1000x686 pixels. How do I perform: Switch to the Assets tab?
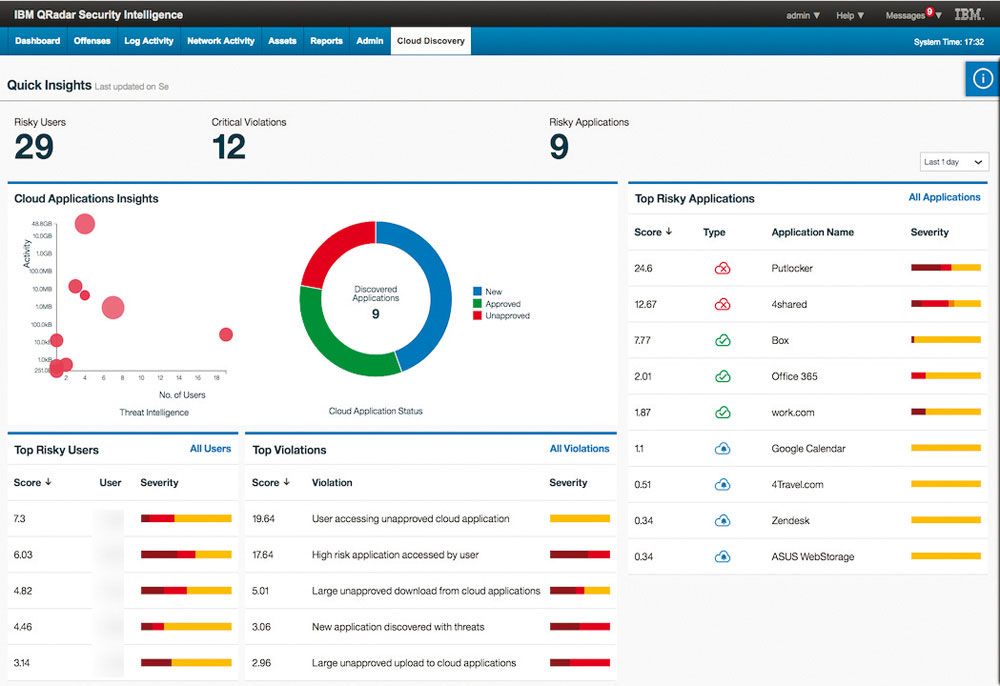pos(282,41)
